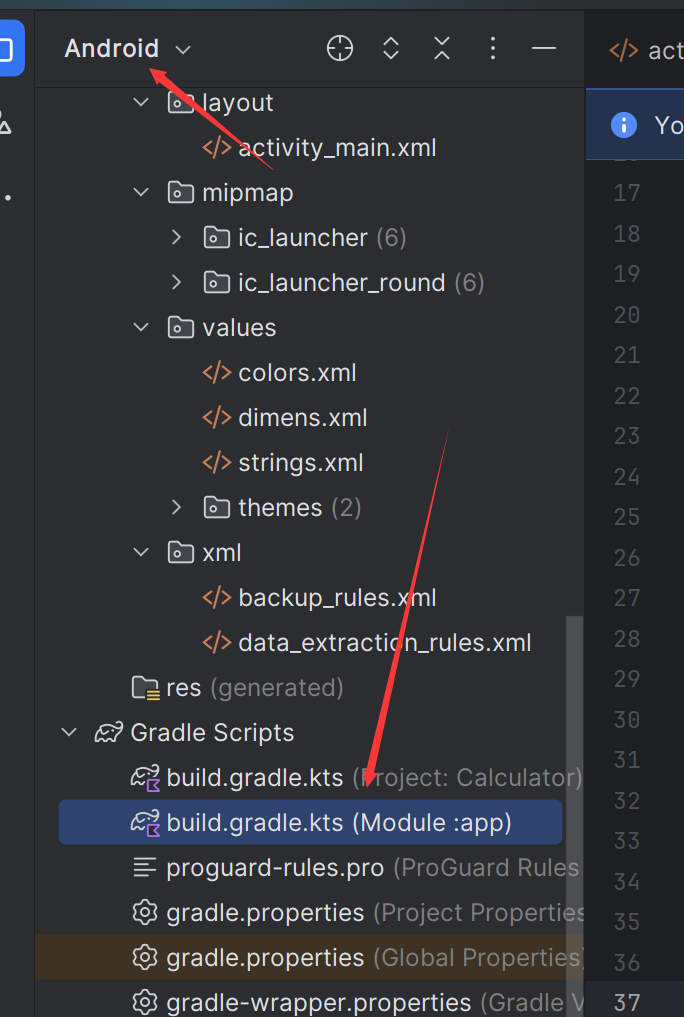Click the res generated folder icon

[145, 688]
